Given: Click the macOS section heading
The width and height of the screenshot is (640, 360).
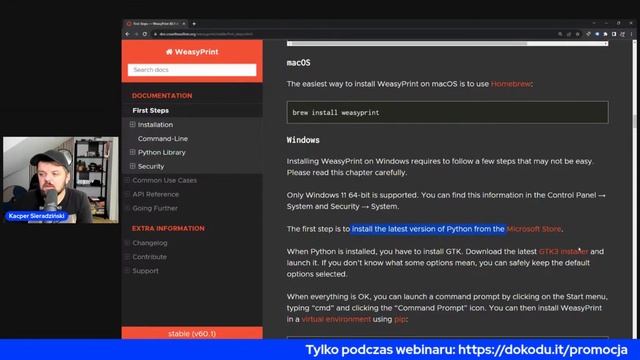Looking at the screenshot, I should click(x=298, y=62).
